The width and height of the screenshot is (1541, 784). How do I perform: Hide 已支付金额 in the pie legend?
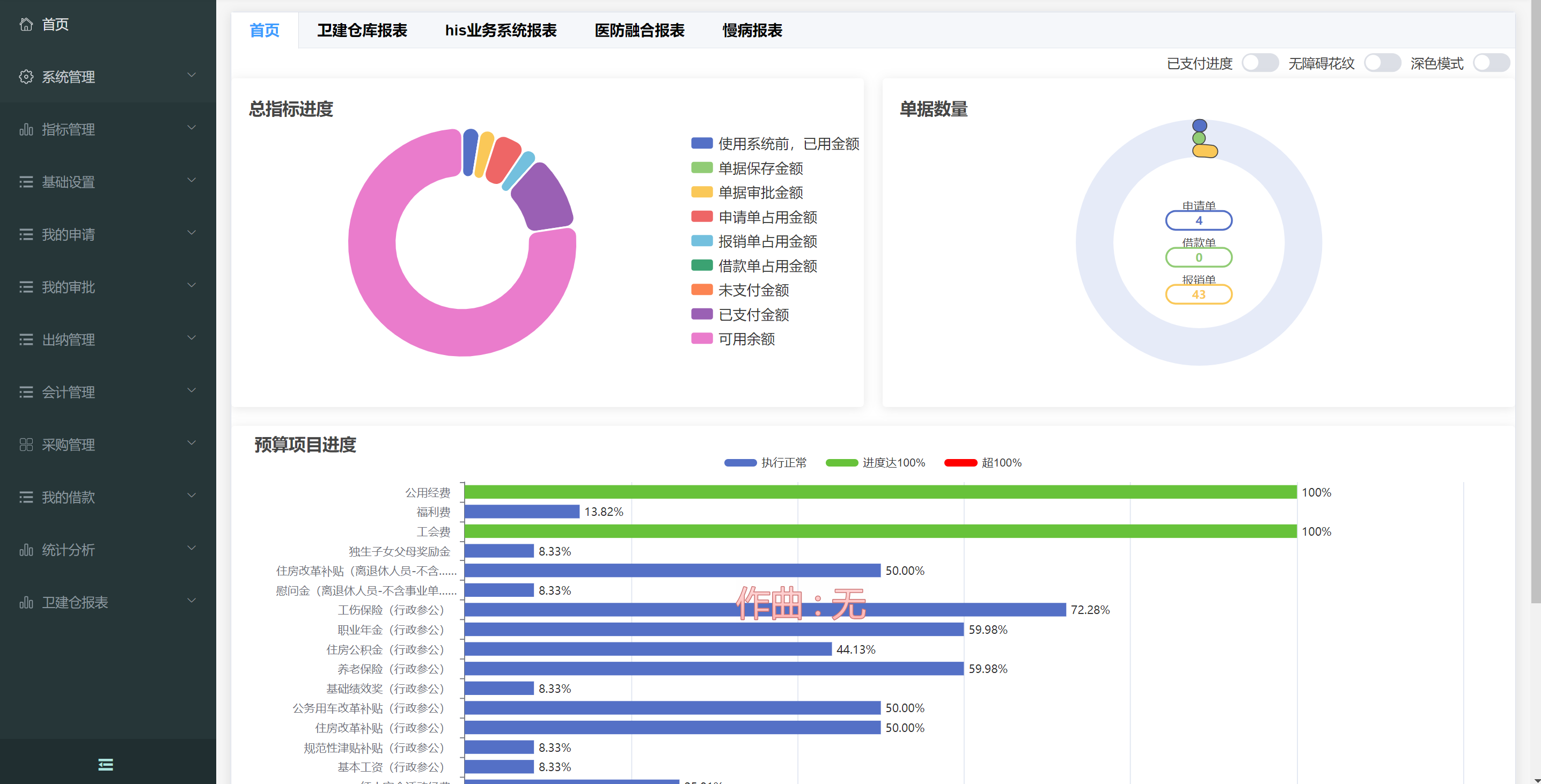coord(740,315)
